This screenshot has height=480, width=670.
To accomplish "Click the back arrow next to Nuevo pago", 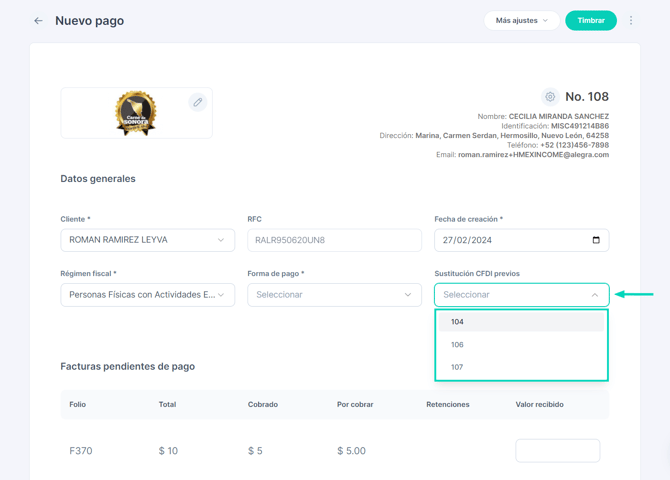I will tap(38, 21).
